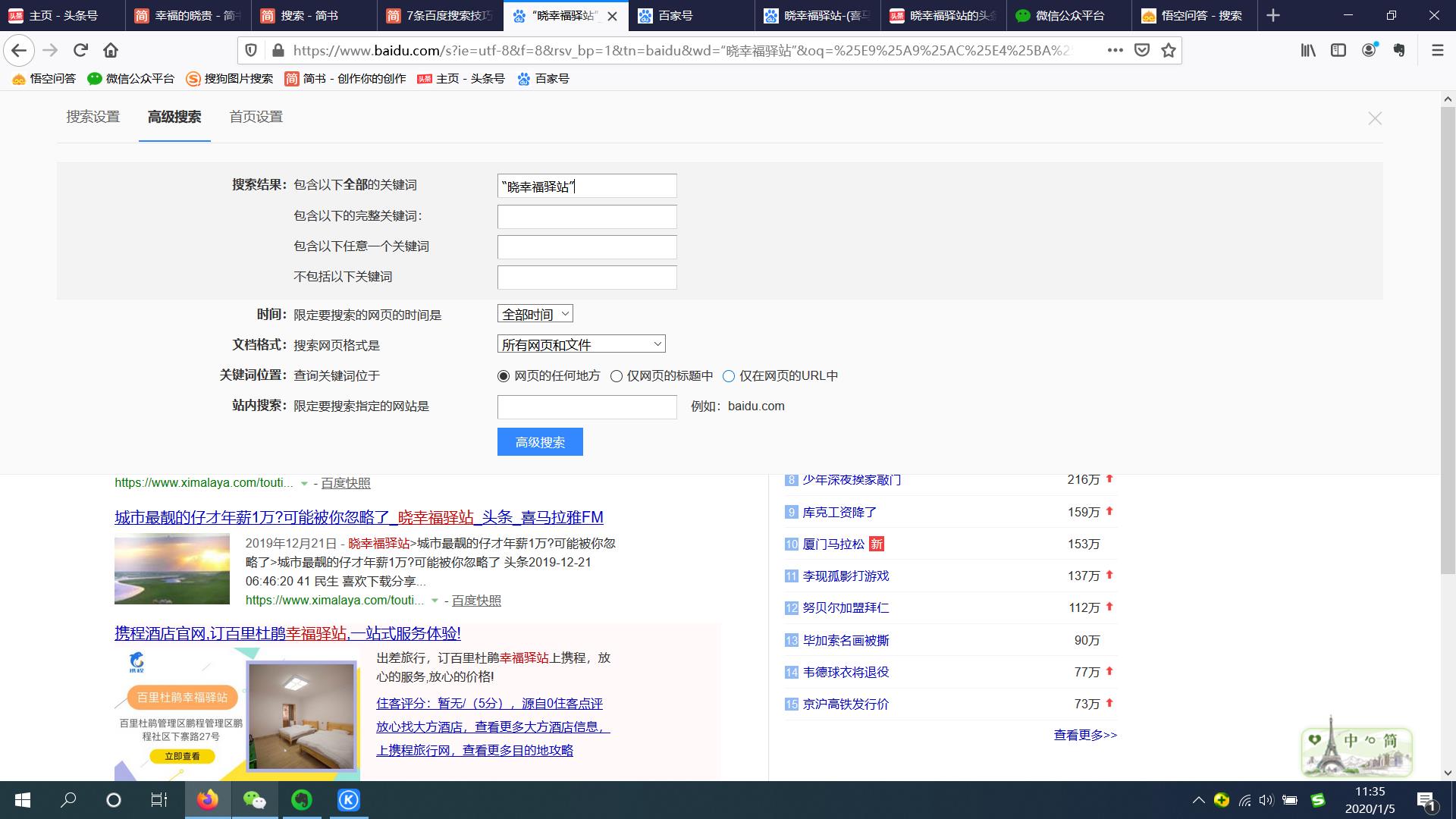Open page actions three-dot menu
The image size is (1456, 819).
[1115, 50]
